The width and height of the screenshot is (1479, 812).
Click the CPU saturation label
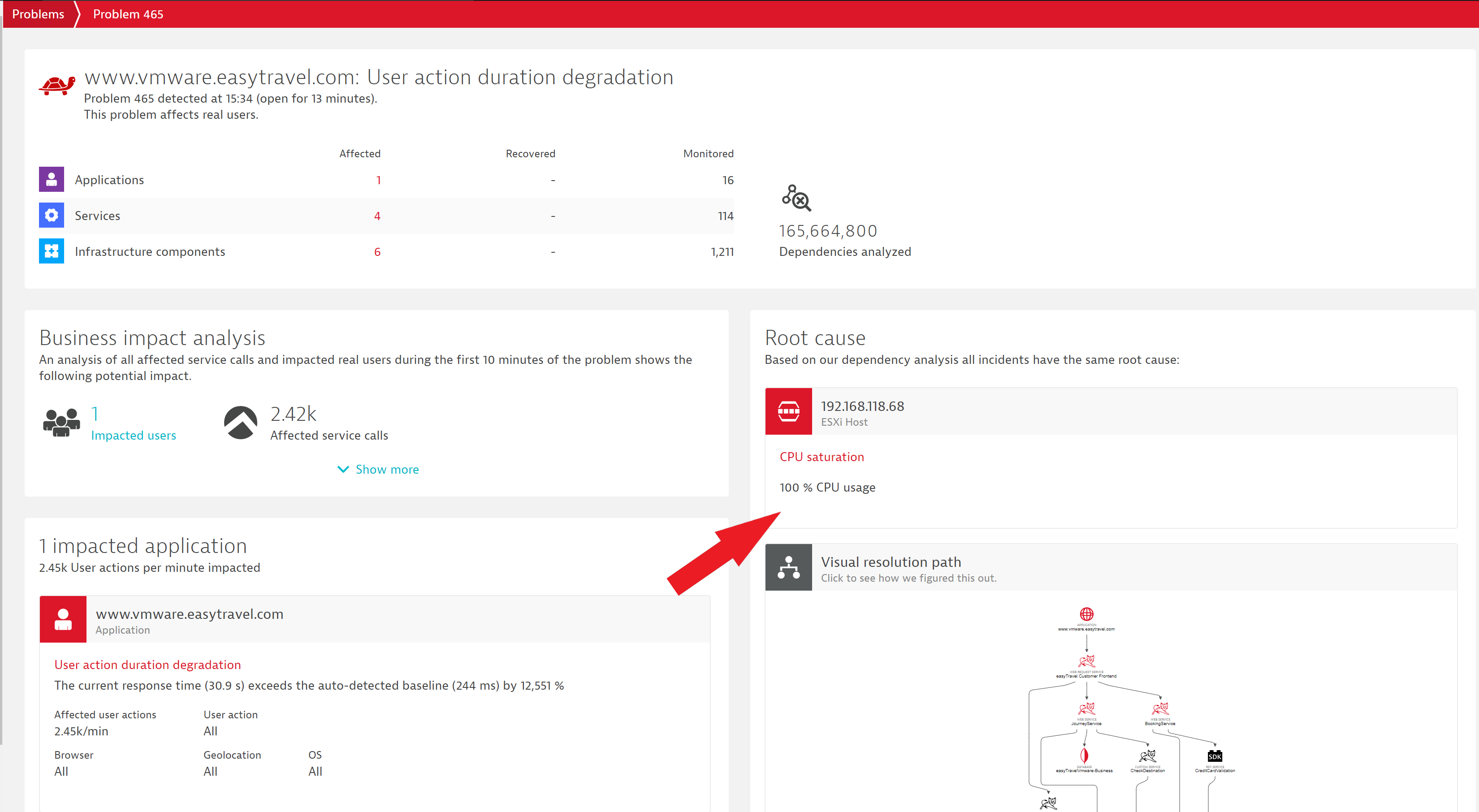point(822,457)
